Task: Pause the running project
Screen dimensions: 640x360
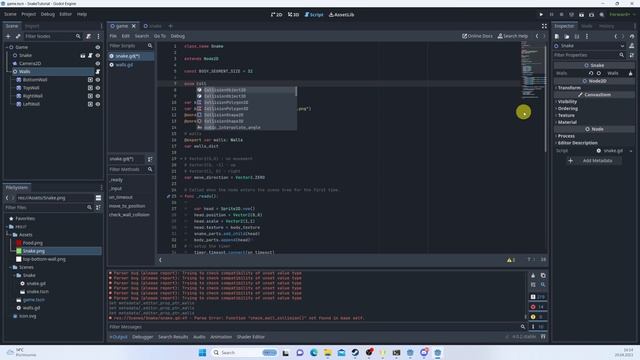Action: click(551, 15)
